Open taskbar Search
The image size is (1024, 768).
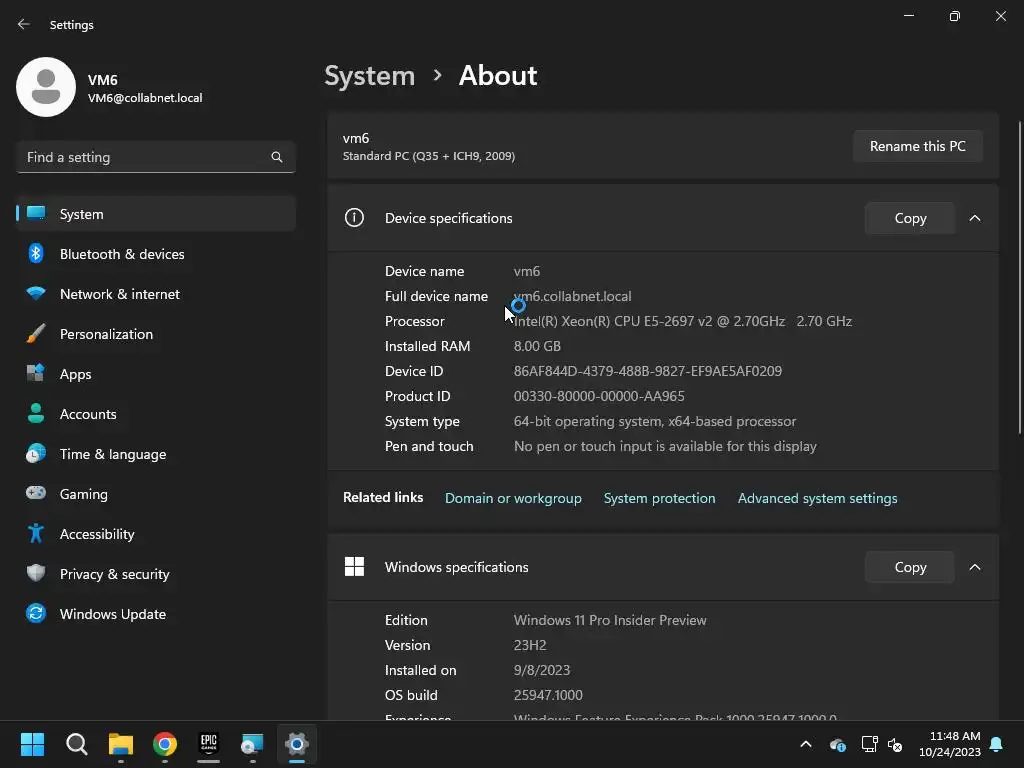[x=76, y=744]
